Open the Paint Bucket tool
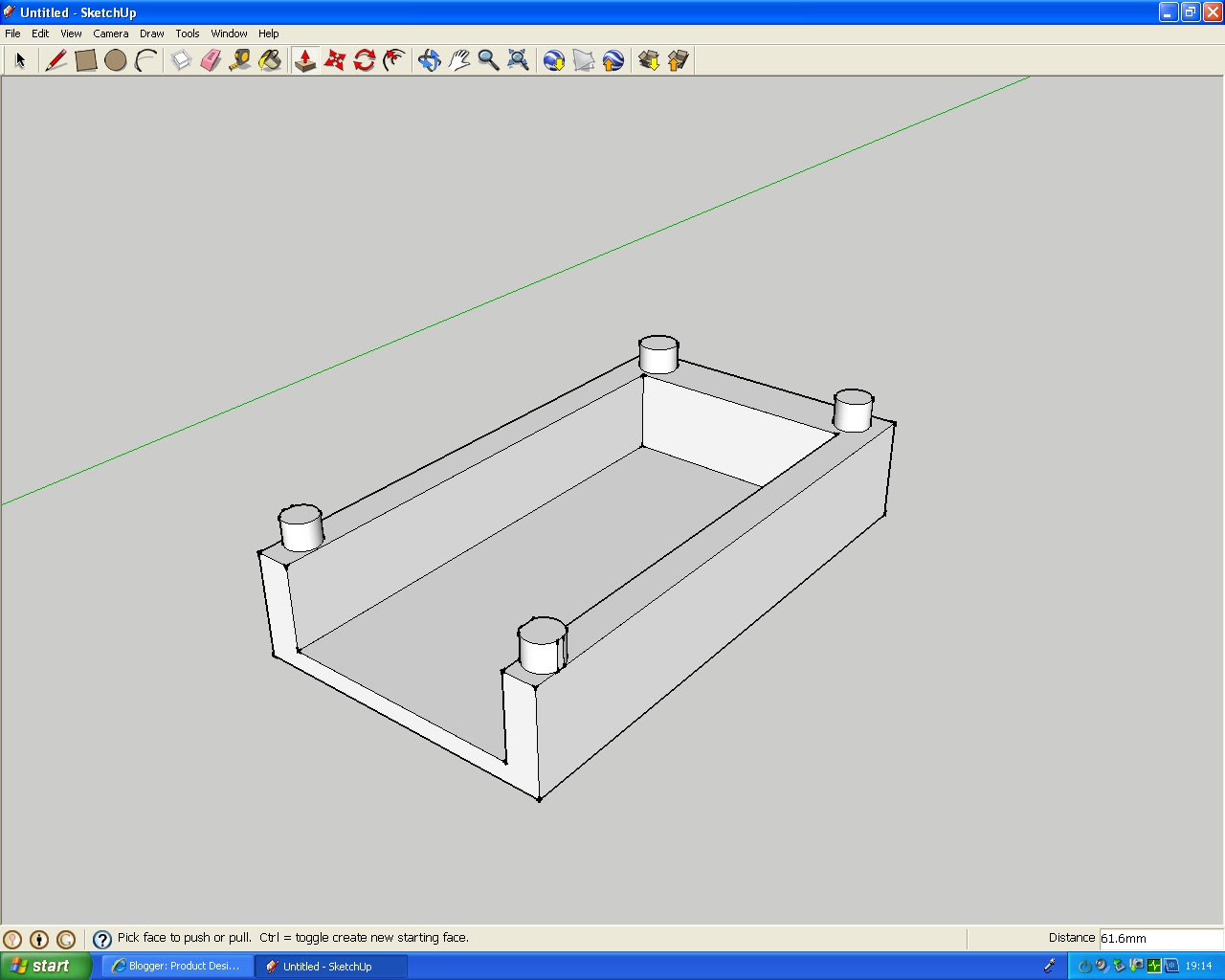Image resolution: width=1225 pixels, height=980 pixels. pos(271,60)
